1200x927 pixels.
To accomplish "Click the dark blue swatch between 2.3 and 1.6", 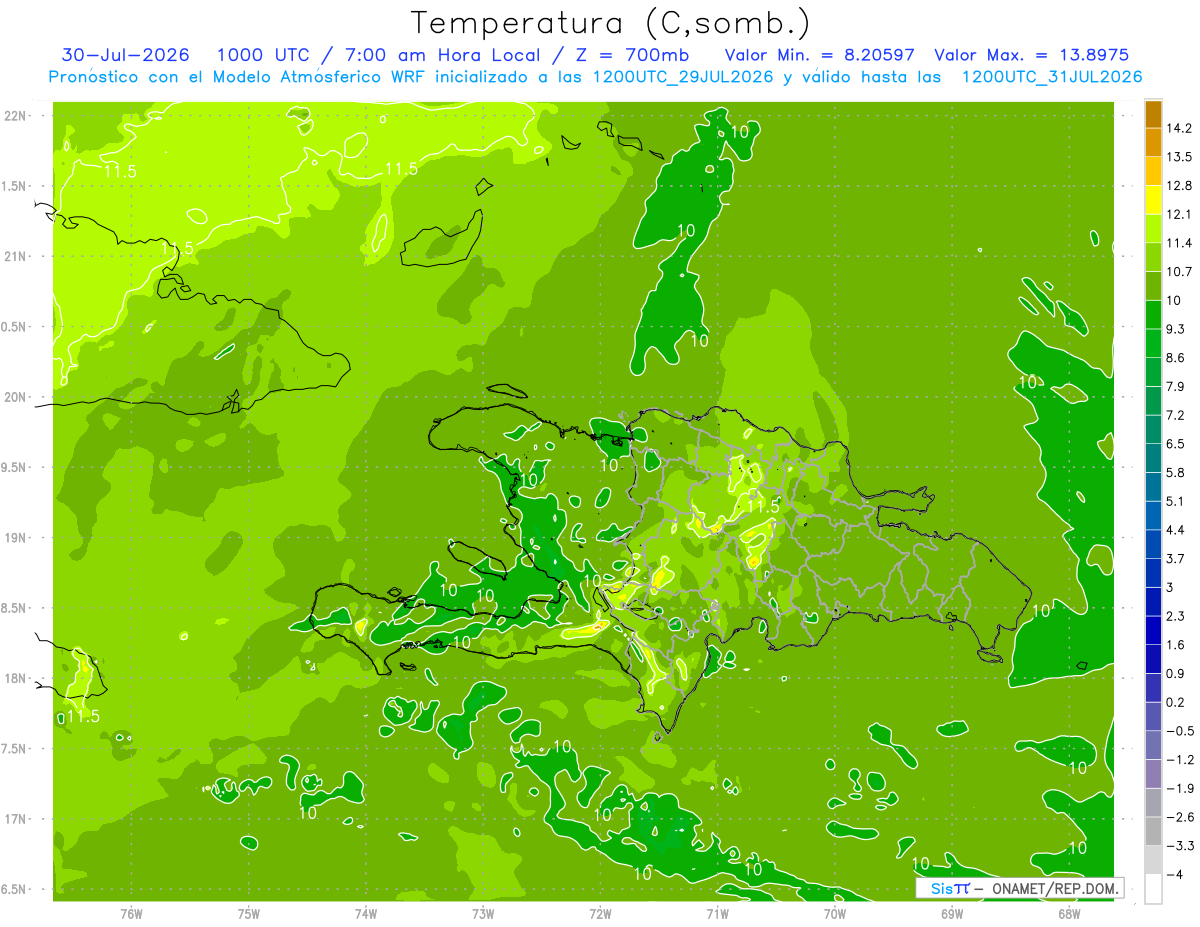I will point(1153,631).
